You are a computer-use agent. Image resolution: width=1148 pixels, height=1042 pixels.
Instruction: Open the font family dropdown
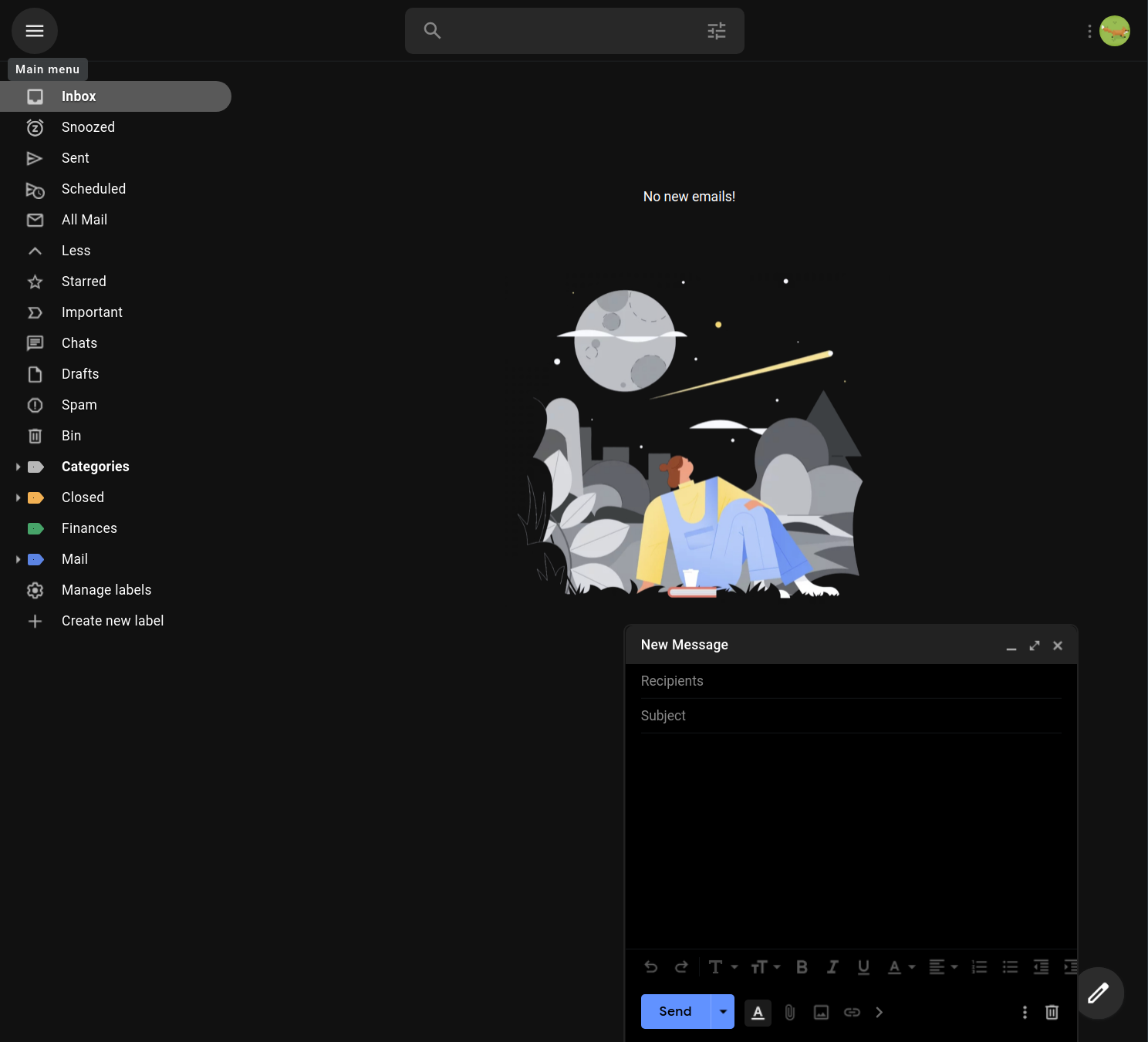(x=723, y=967)
